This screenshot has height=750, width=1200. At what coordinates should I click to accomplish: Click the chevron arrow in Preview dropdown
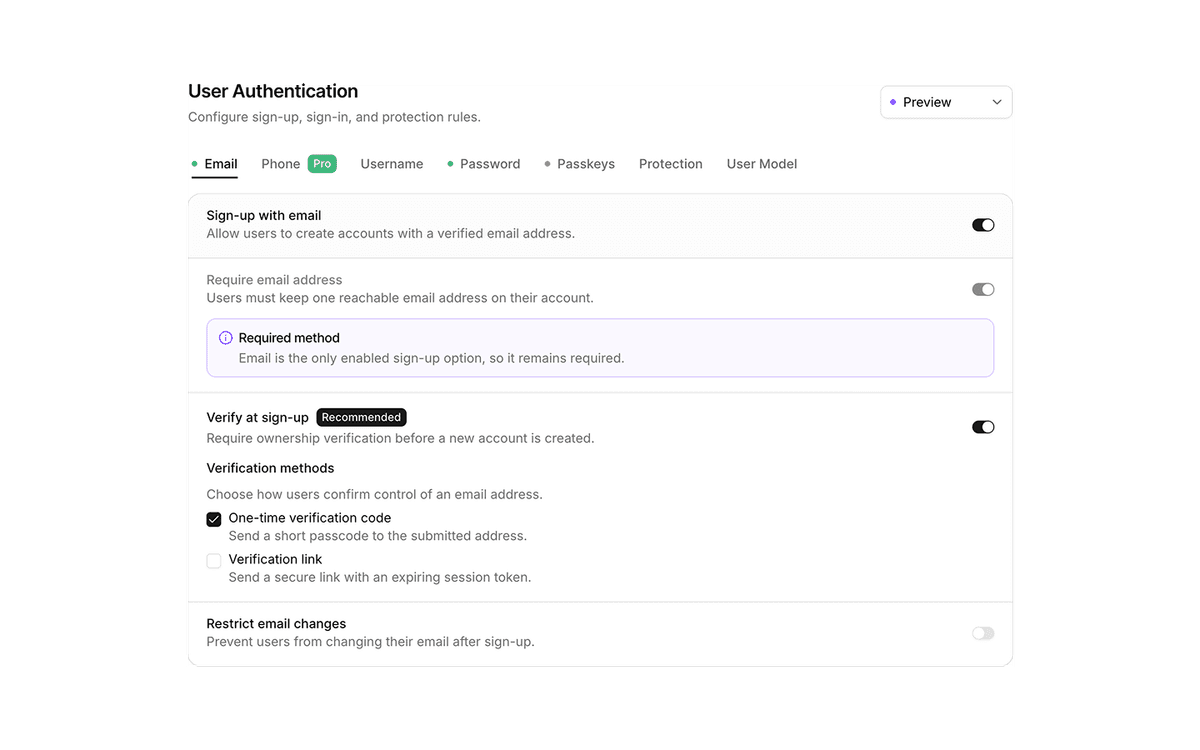997,102
